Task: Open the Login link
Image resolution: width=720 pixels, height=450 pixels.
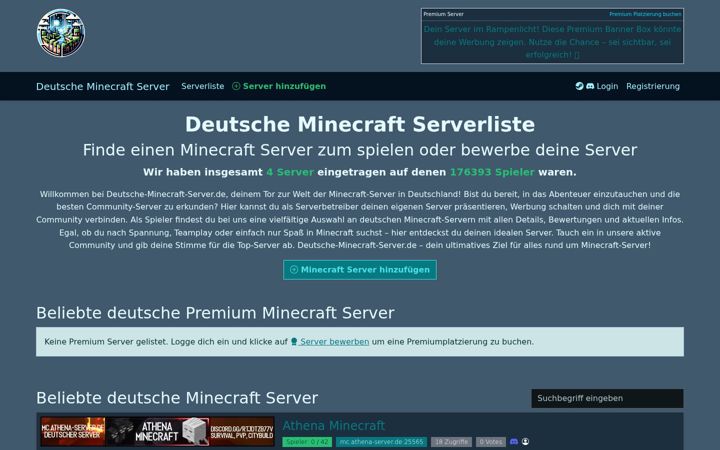Action: 607,86
